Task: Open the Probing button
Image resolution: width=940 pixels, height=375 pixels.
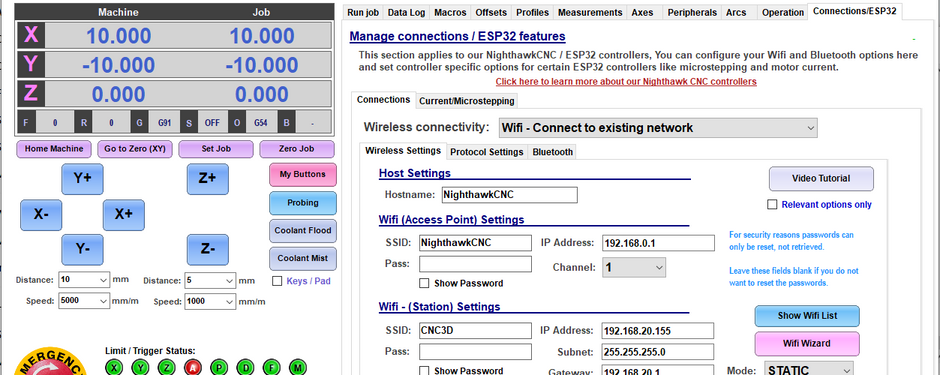Action: (x=303, y=202)
